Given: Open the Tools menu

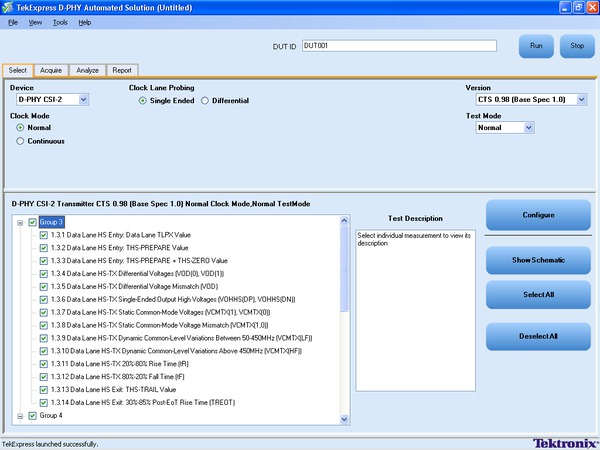Looking at the screenshot, I should [x=60, y=21].
